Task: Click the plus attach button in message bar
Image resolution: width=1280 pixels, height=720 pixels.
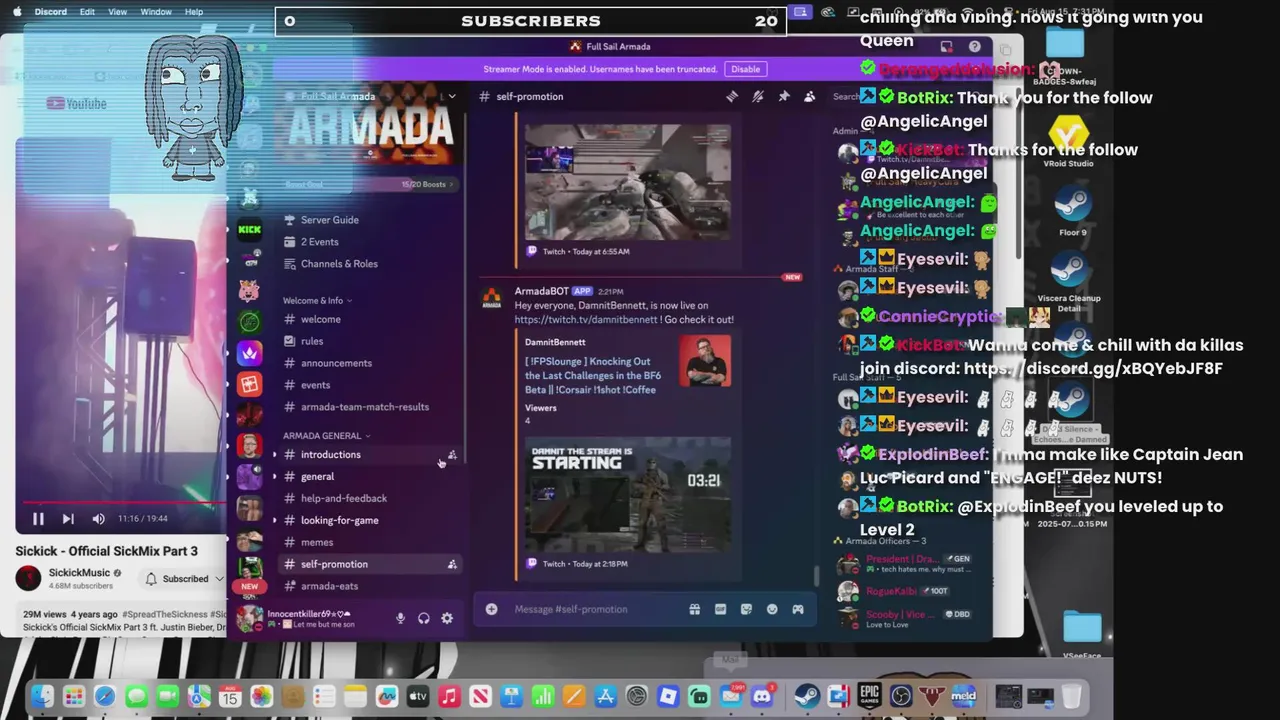Action: tap(491, 609)
